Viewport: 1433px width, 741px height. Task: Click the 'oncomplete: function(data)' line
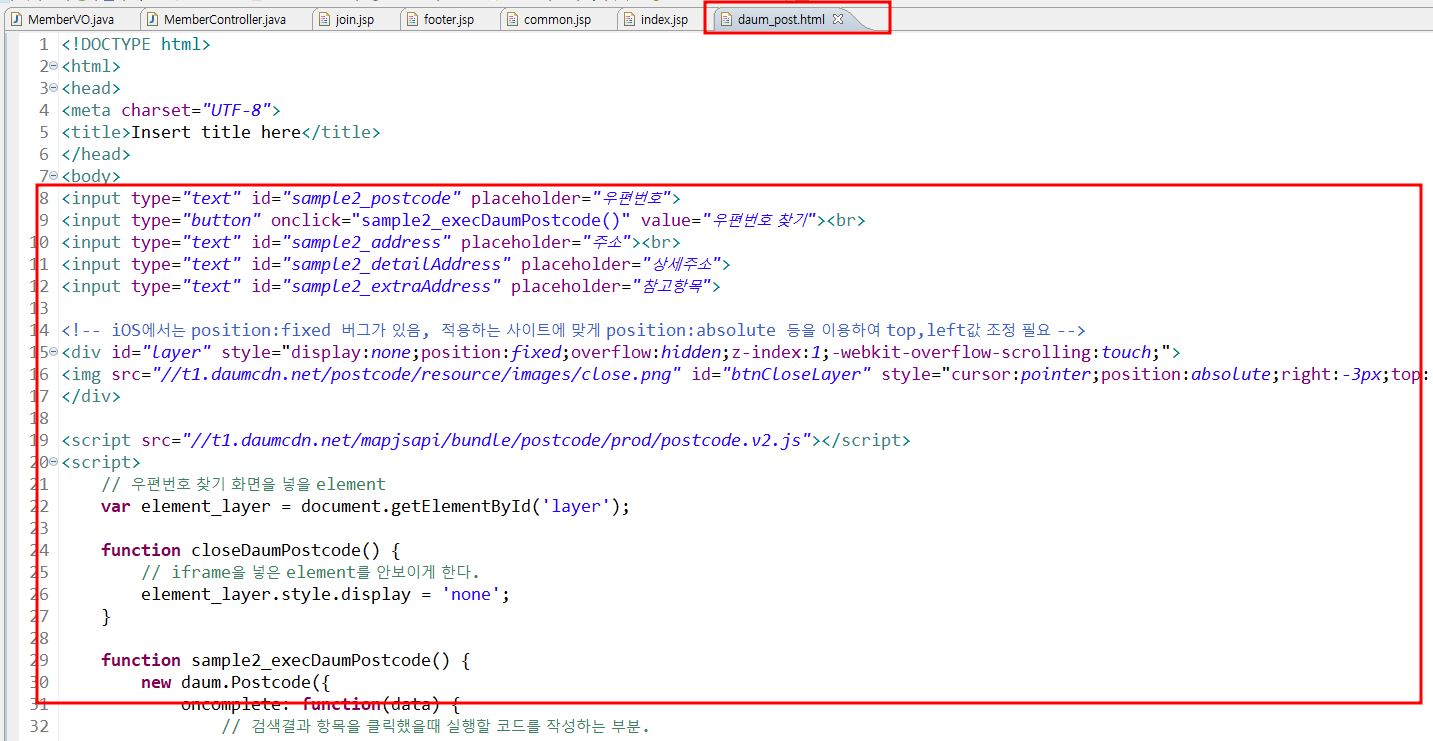[320, 704]
